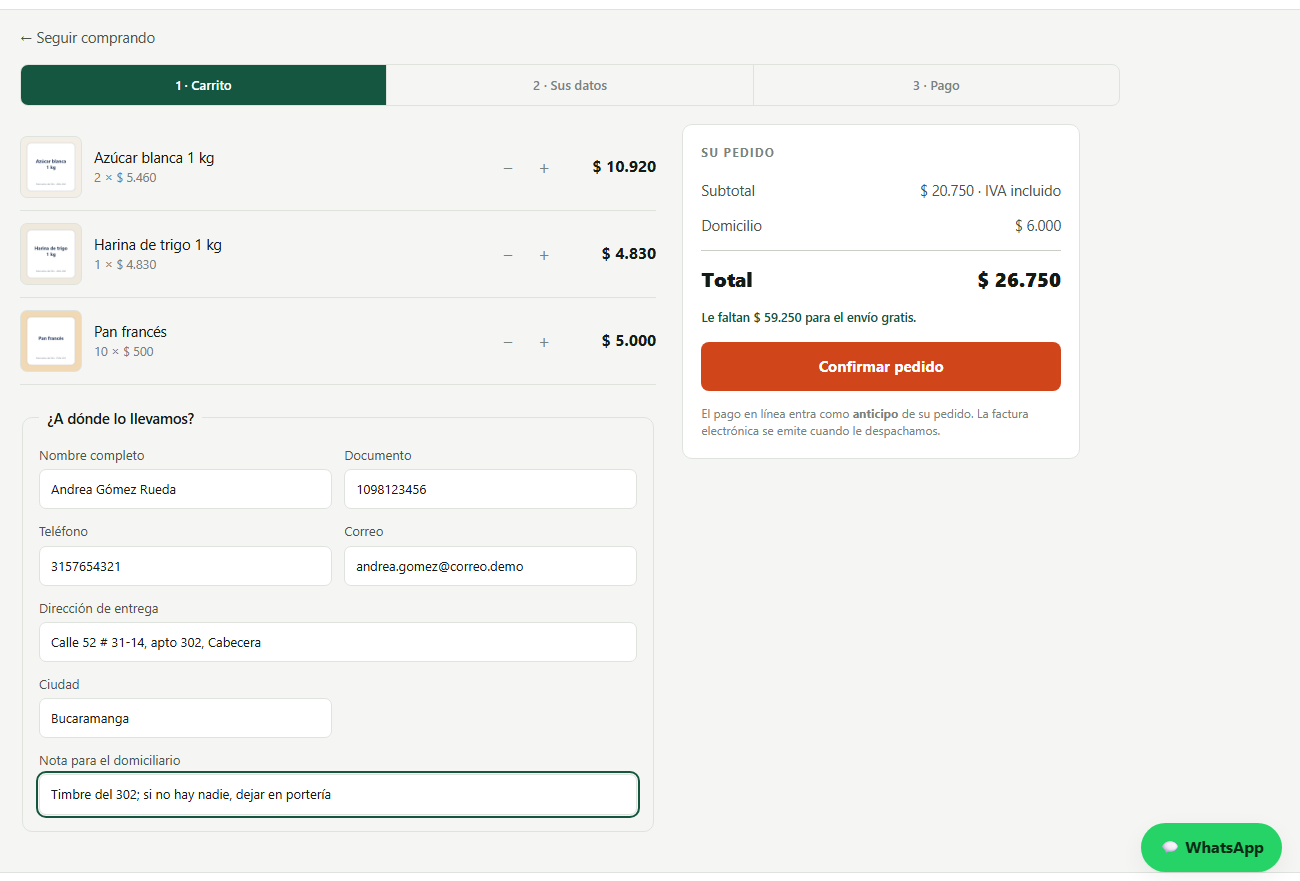Select the free shipping notice text

[x=809, y=318]
